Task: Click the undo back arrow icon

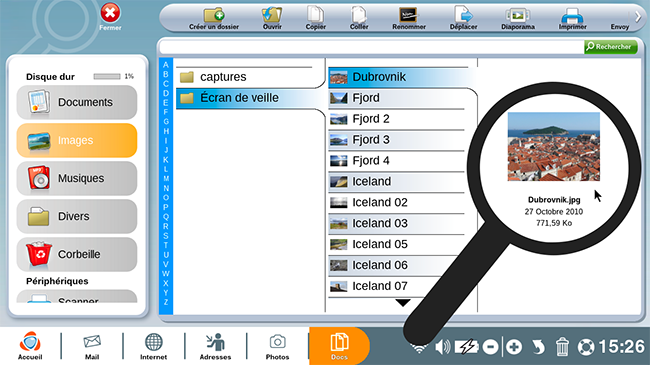Action: click(538, 347)
